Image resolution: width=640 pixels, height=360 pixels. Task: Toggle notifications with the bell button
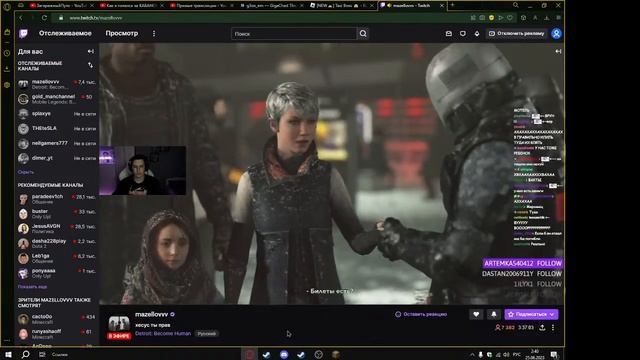pos(493,314)
